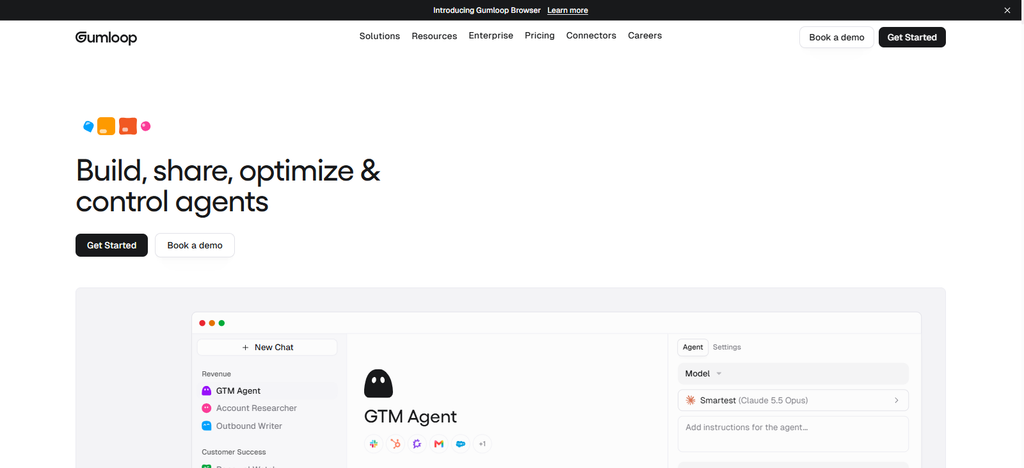Open the Learn more link in banner
1024x468 pixels.
568,10
